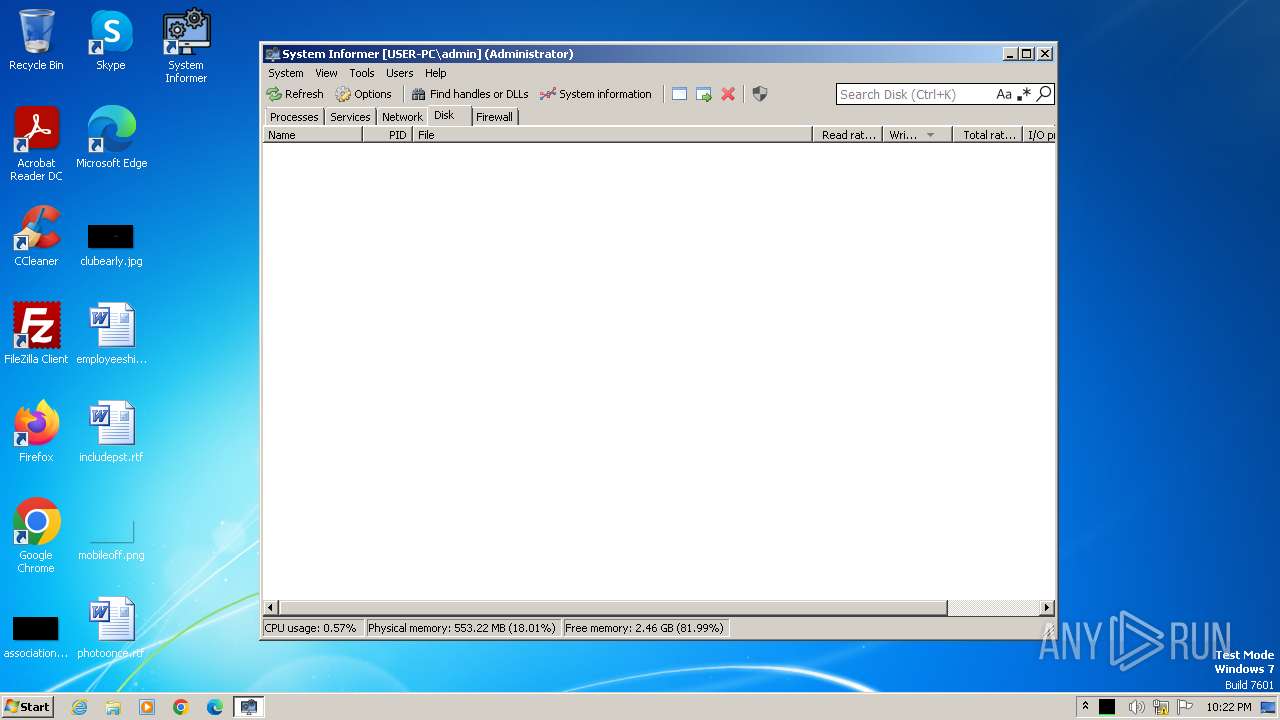The width and height of the screenshot is (1280, 720).
Task: Select the Recycle Bin desktop icon
Action: (x=36, y=40)
